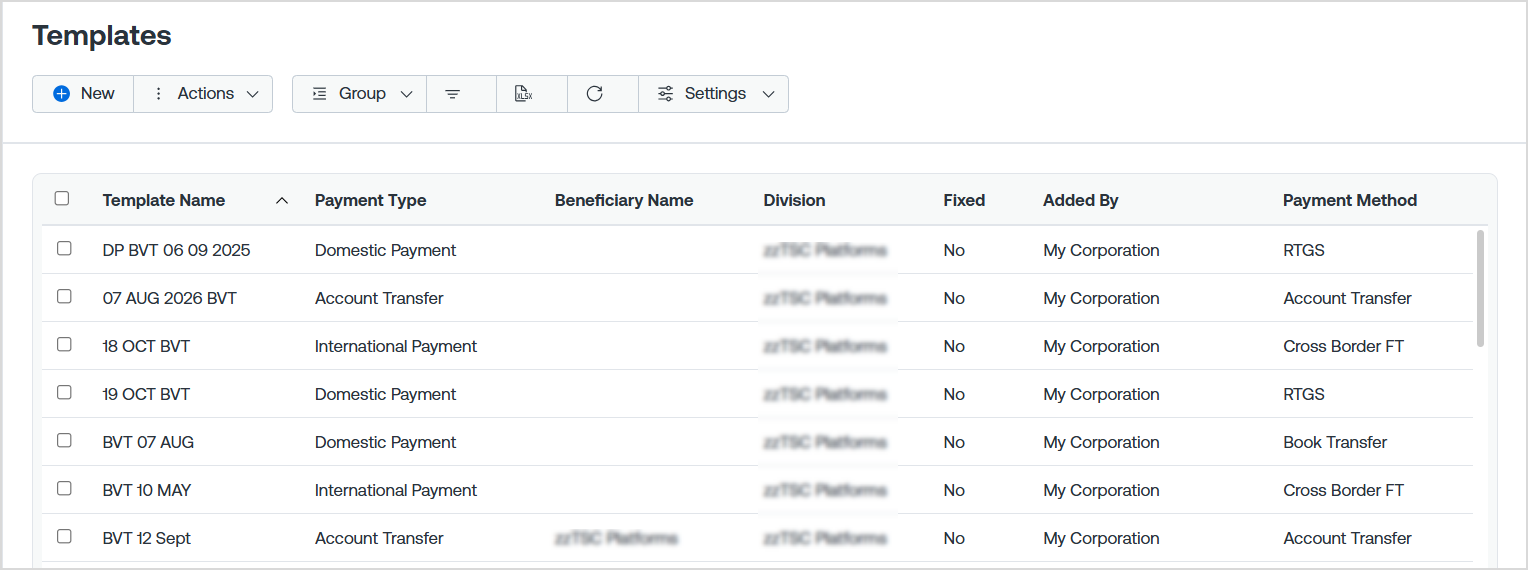Open template 07 AUG 2026 BVT

pos(170,299)
